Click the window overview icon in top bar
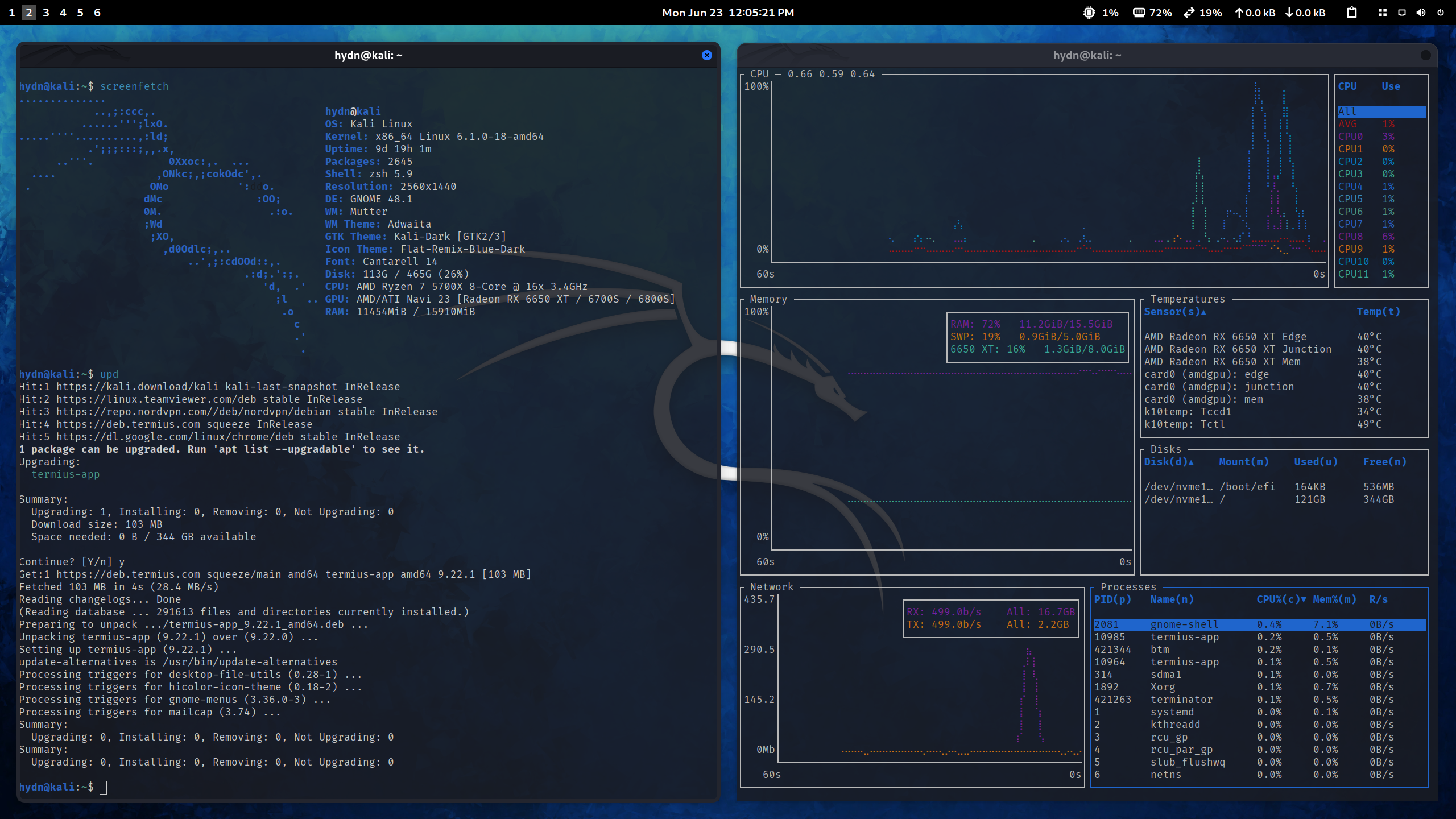 (1402, 13)
